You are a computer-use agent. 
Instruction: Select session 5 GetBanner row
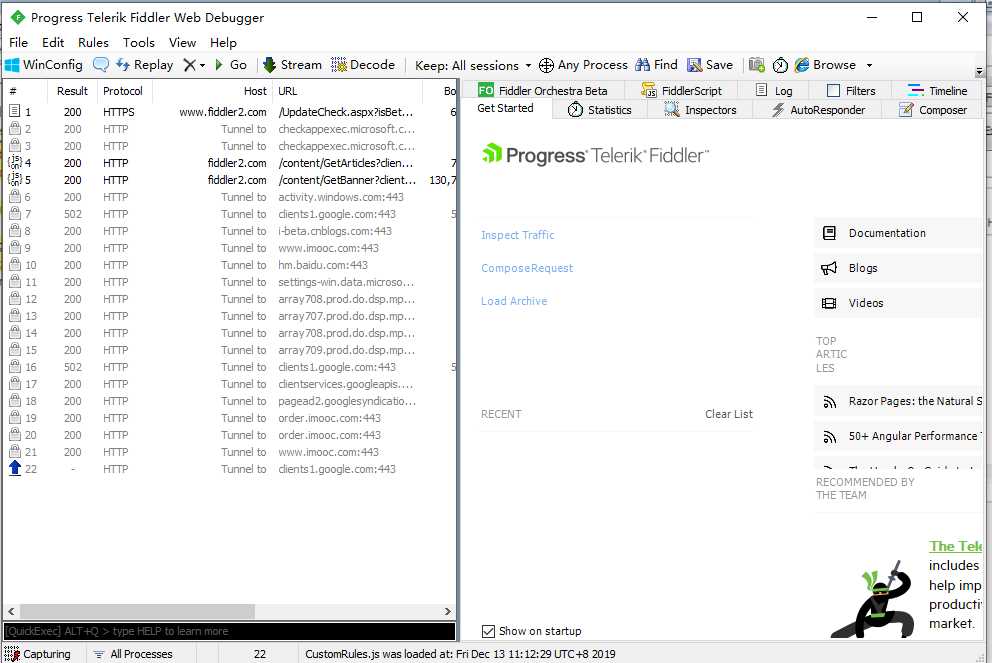(x=229, y=180)
